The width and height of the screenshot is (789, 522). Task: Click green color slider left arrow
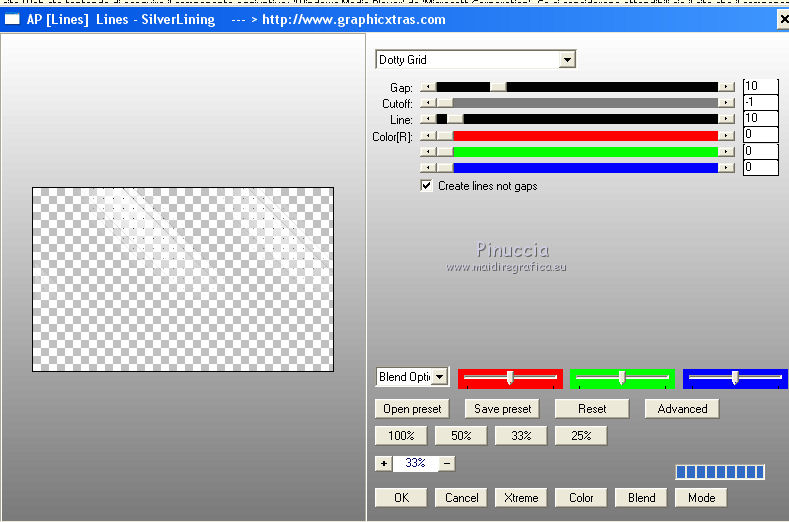pyautogui.click(x=428, y=152)
